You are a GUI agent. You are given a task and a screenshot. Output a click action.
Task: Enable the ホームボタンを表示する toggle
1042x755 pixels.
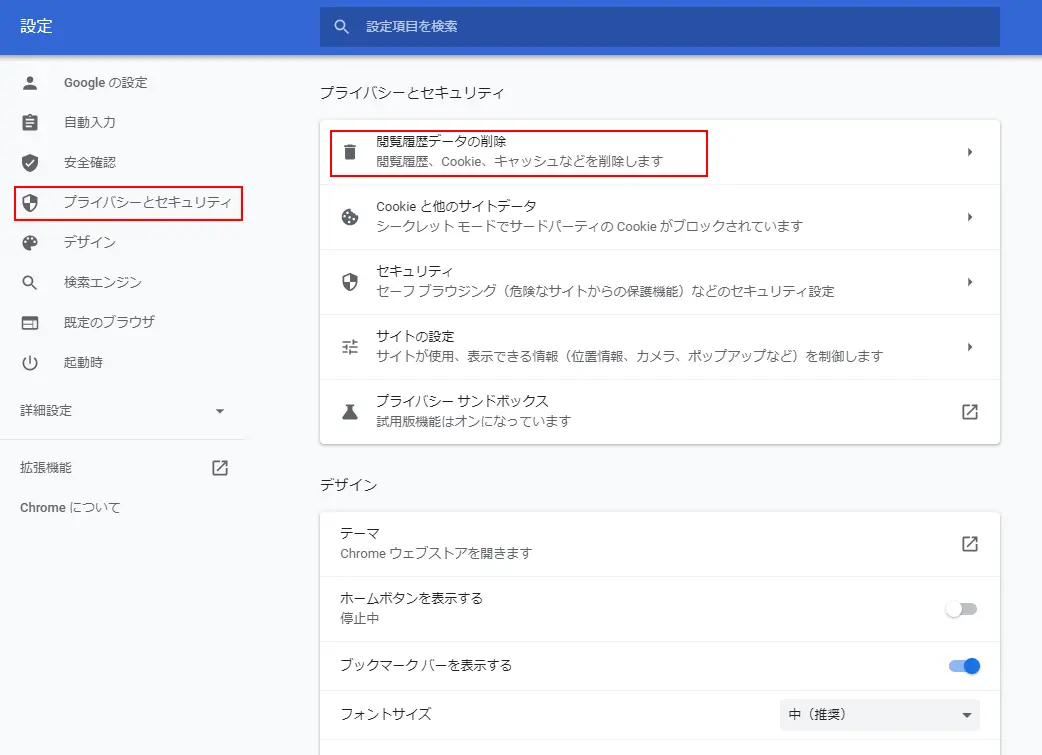click(x=962, y=609)
